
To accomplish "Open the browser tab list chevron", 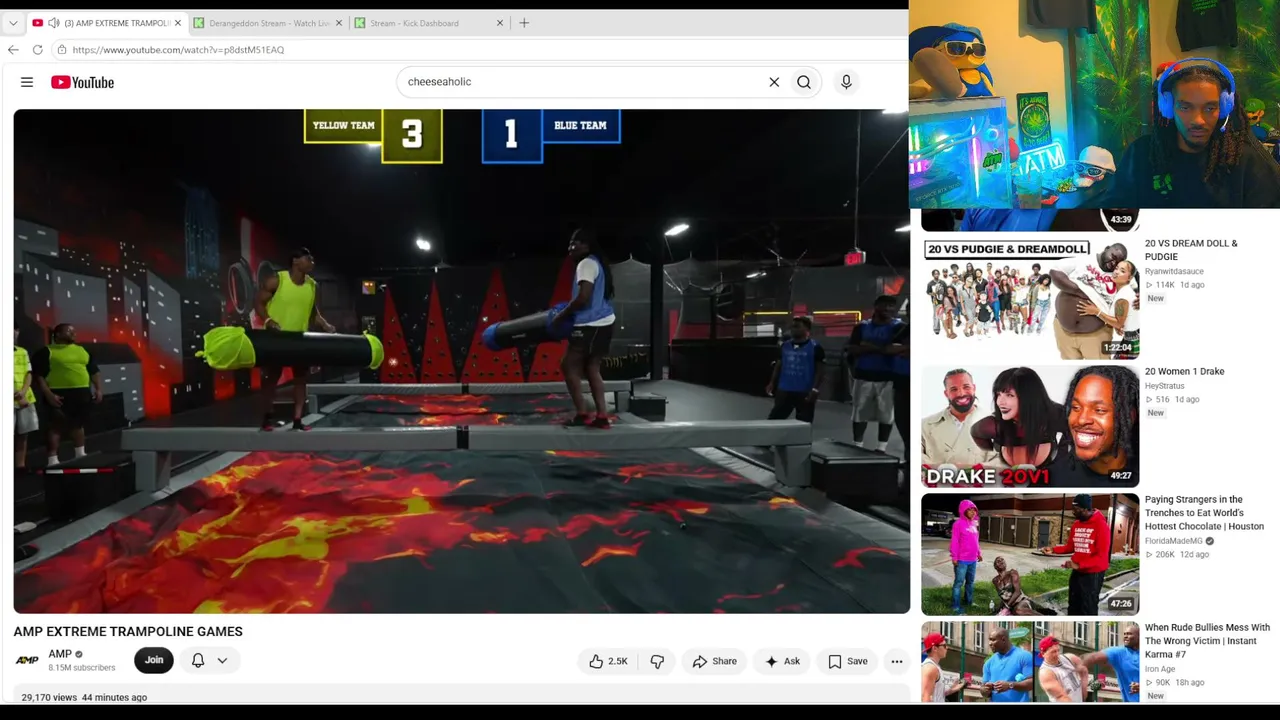I will coord(13,23).
